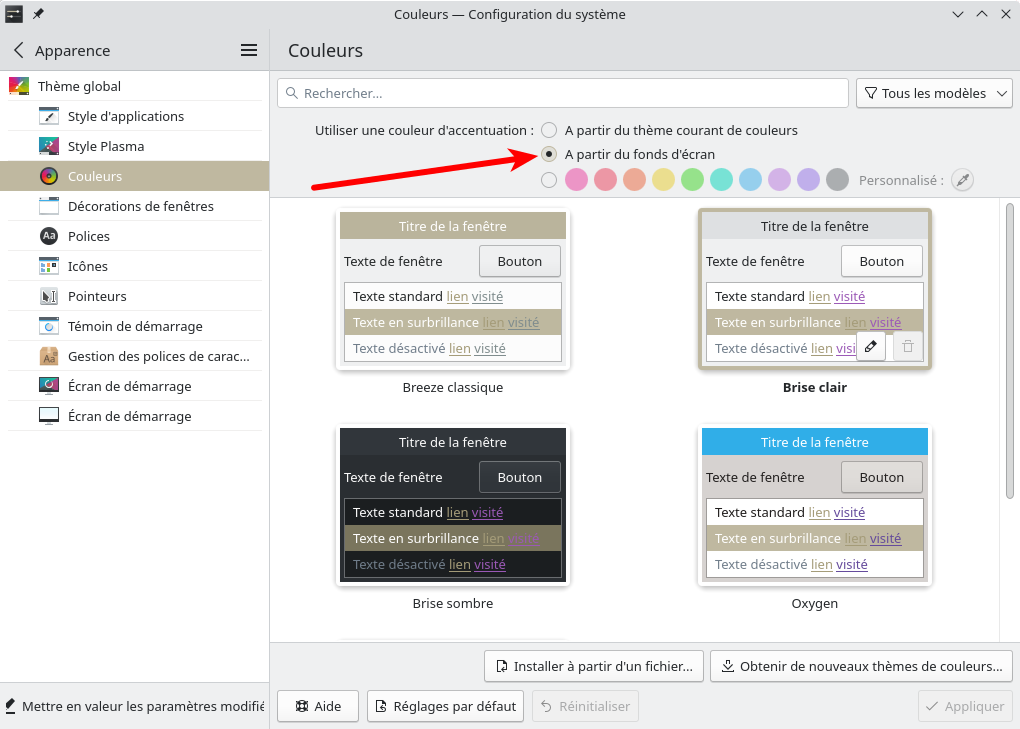
Task: Go to Style Plasma page
Action: coord(135,146)
